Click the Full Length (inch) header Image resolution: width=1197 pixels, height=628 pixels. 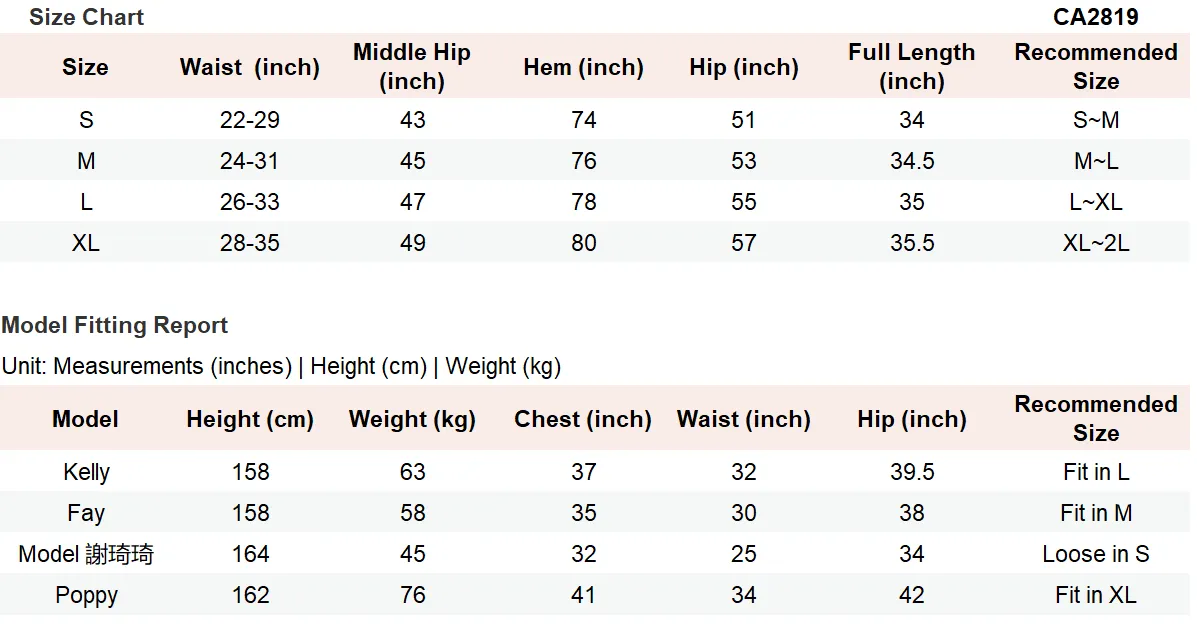(x=911, y=66)
